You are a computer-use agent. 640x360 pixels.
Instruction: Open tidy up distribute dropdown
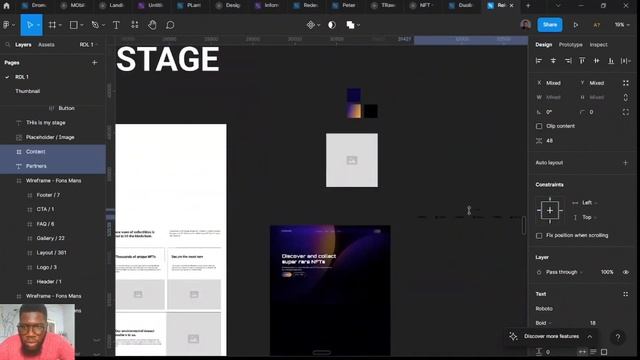626,61
